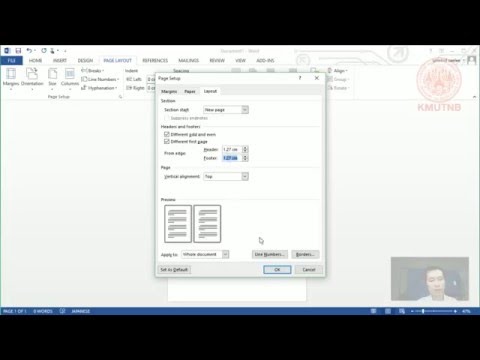The width and height of the screenshot is (480, 360).
Task: Open the FILE tab
Action: (11, 60)
